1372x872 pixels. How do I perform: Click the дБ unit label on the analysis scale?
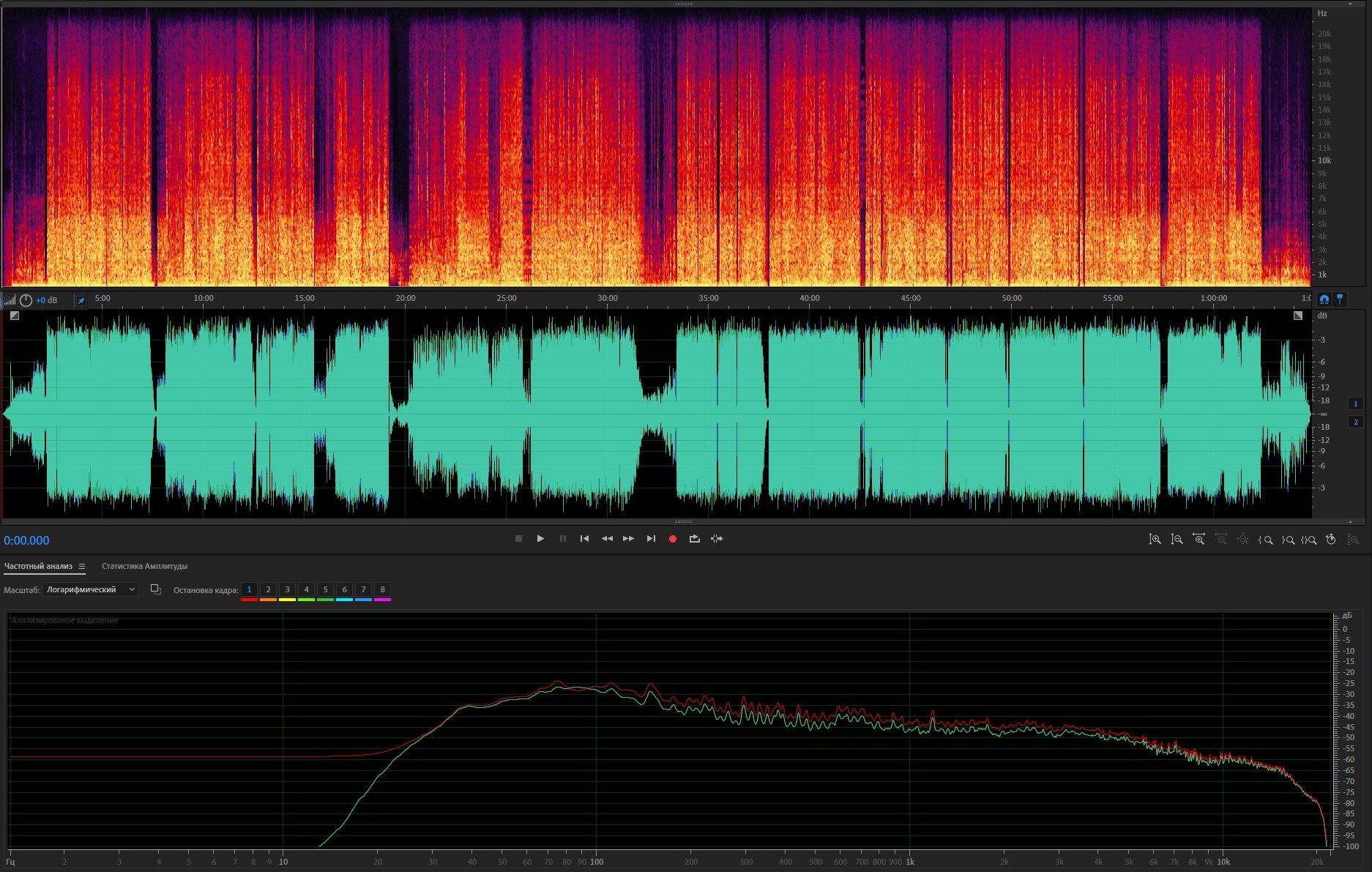coord(1347,616)
